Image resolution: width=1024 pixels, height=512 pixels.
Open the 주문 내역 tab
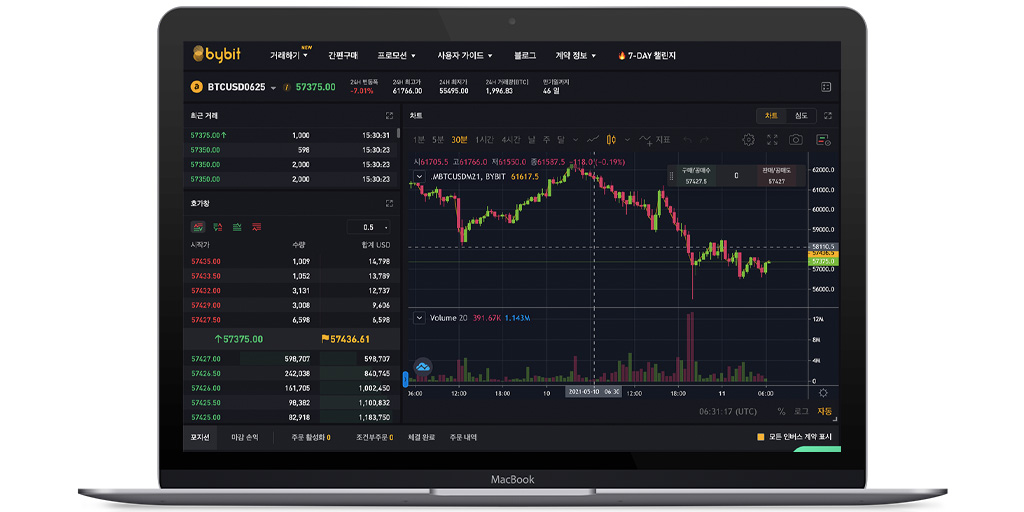point(463,438)
